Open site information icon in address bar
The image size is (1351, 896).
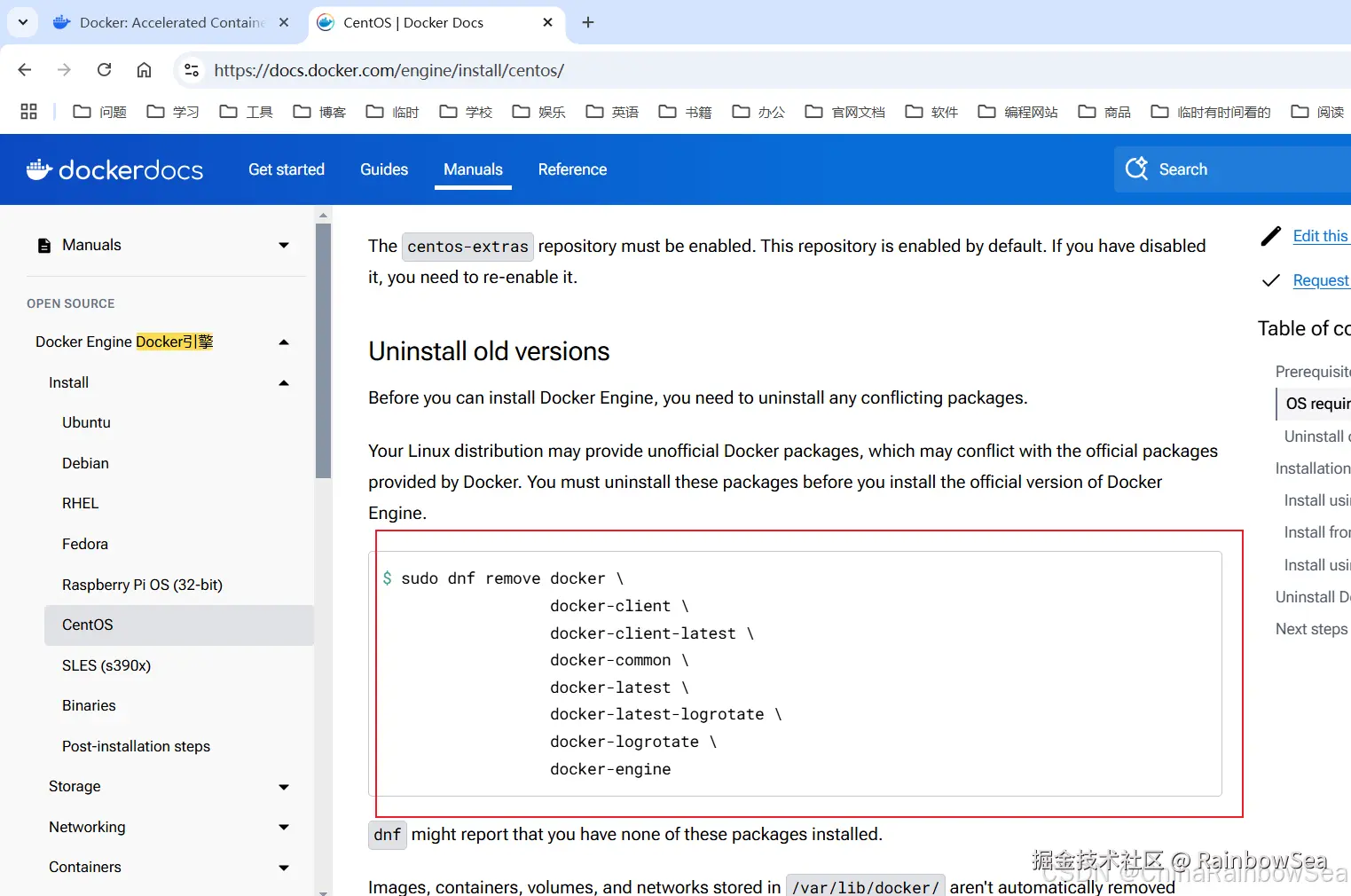(x=191, y=70)
